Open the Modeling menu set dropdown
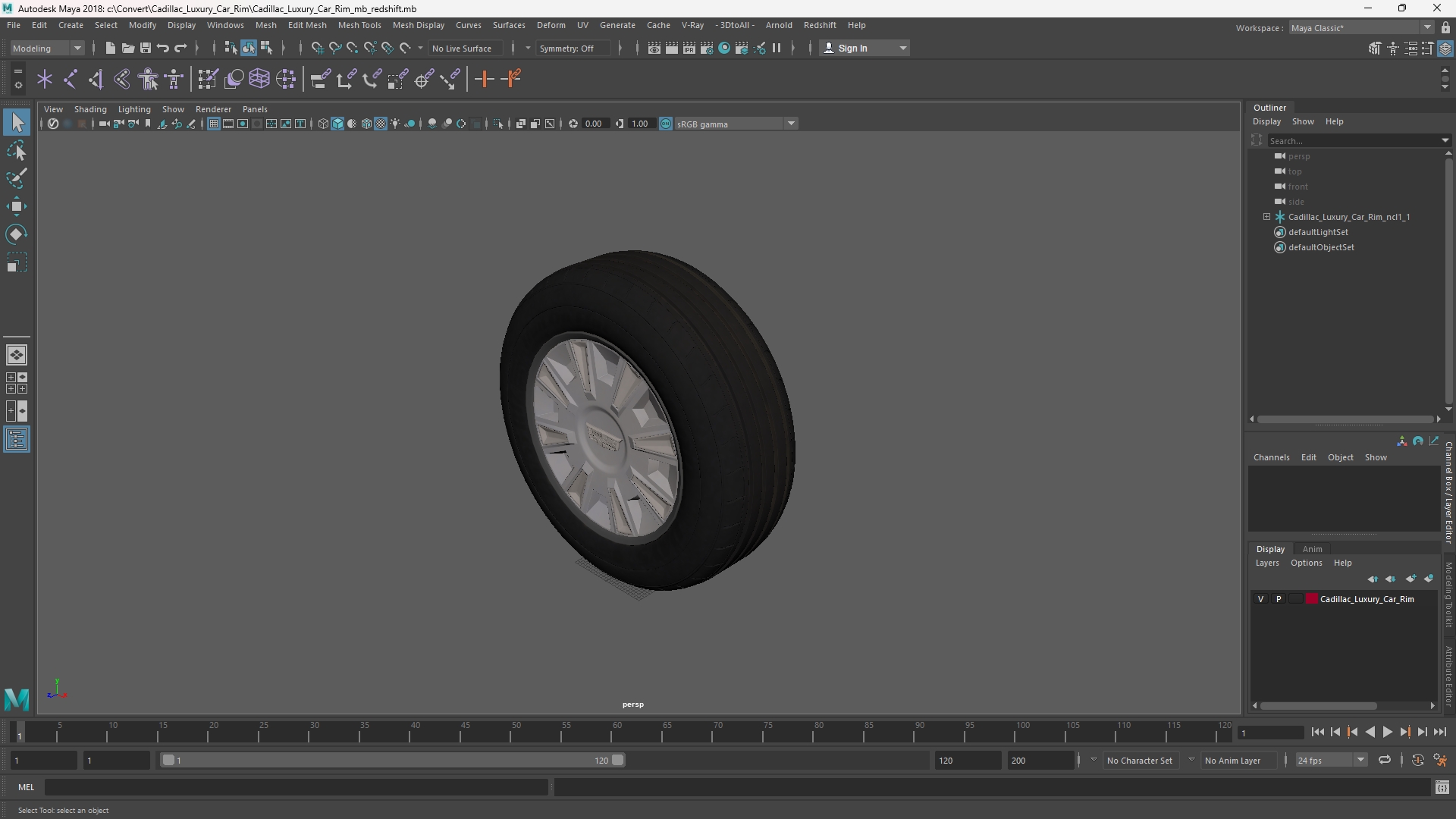The image size is (1456, 819). pos(47,48)
